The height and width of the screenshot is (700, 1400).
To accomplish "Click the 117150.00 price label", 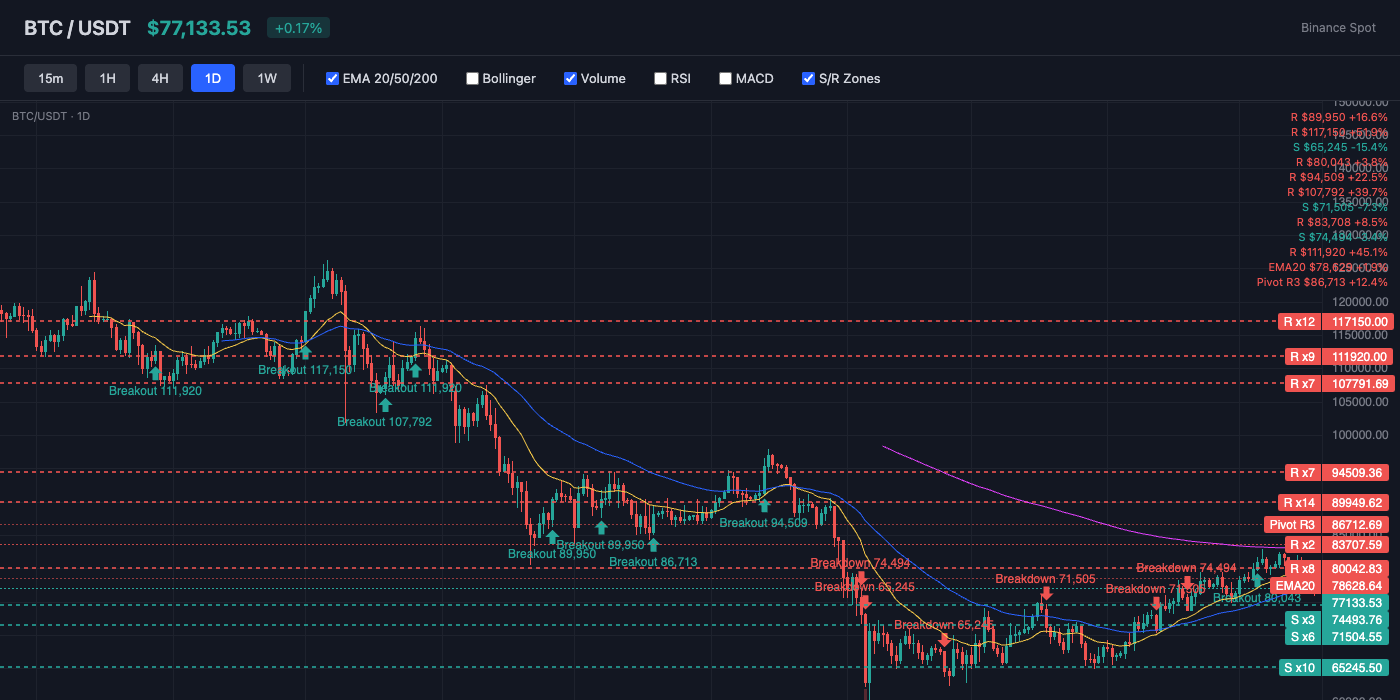I will [x=1357, y=322].
